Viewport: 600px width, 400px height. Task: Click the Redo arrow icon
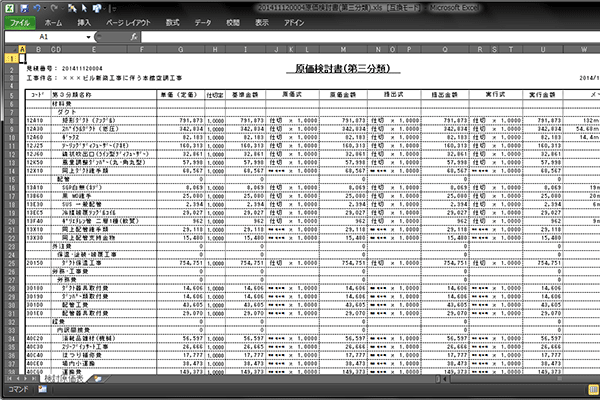click(54, 8)
